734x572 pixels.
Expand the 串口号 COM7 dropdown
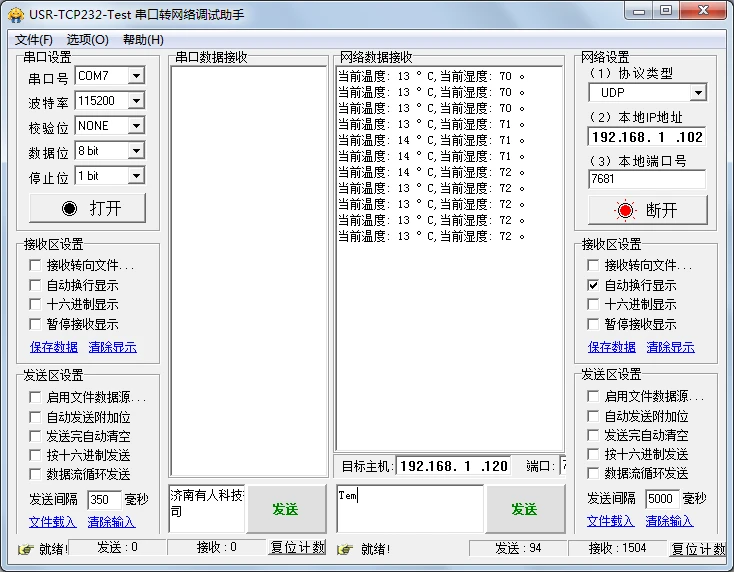136,75
